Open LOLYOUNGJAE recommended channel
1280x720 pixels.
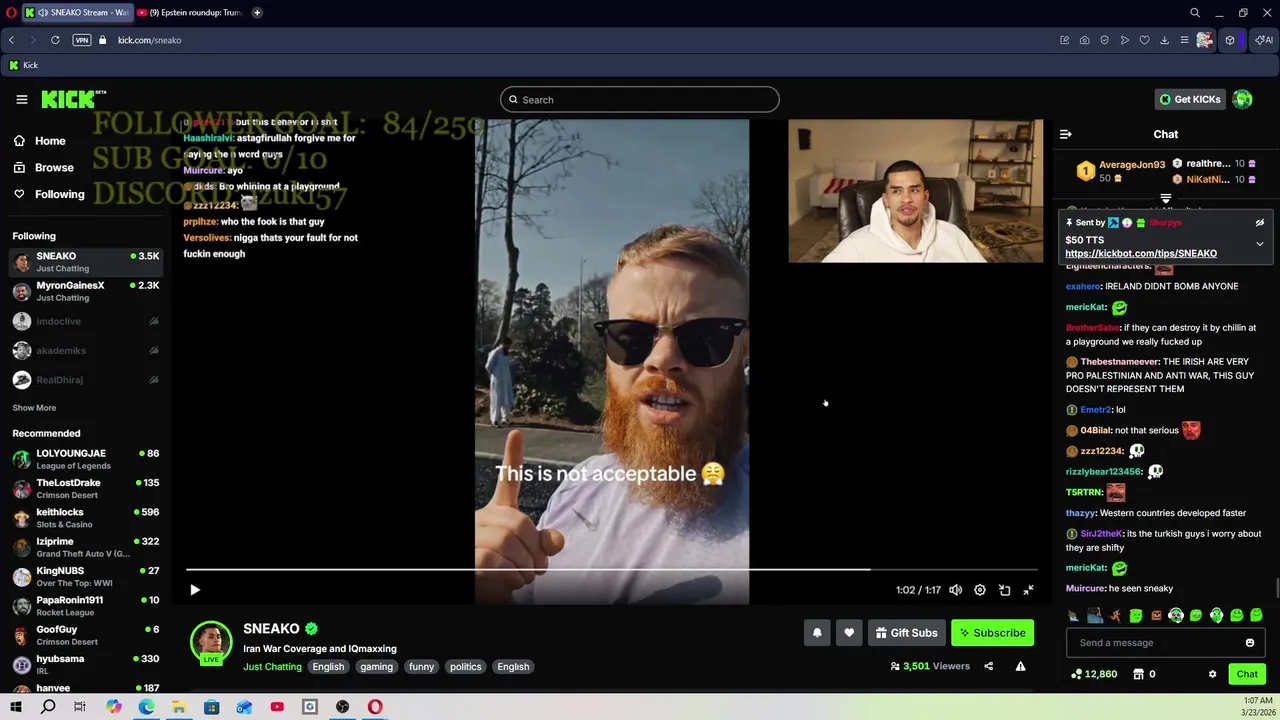[x=86, y=459]
